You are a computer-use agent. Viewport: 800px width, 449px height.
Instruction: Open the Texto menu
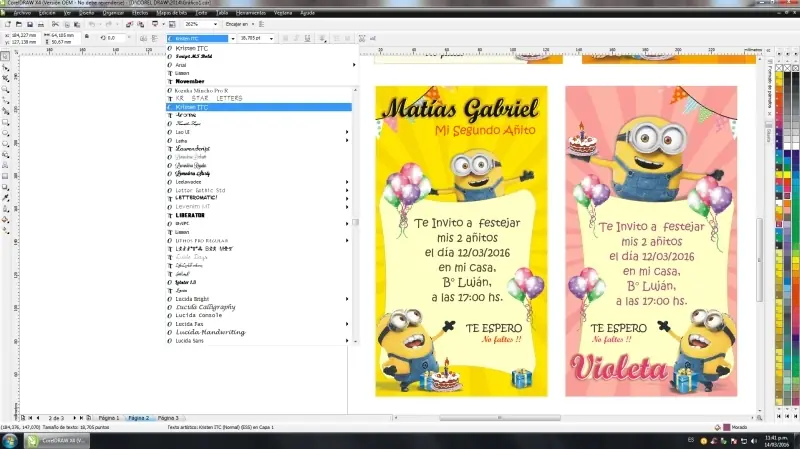click(x=202, y=13)
